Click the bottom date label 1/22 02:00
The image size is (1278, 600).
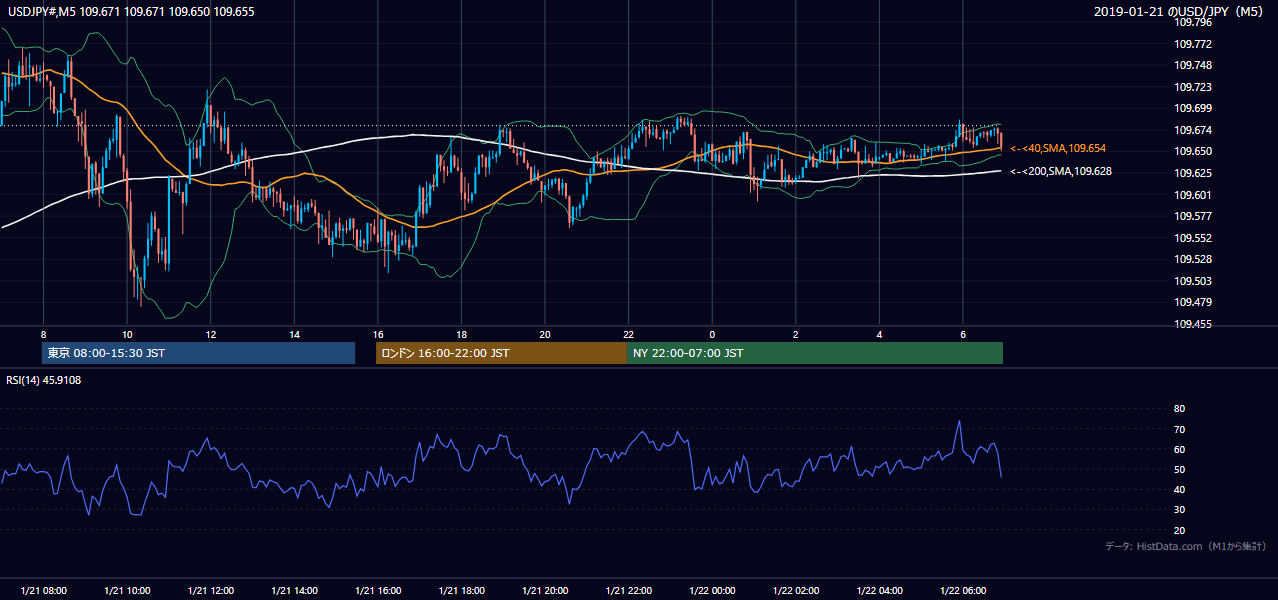point(796,591)
